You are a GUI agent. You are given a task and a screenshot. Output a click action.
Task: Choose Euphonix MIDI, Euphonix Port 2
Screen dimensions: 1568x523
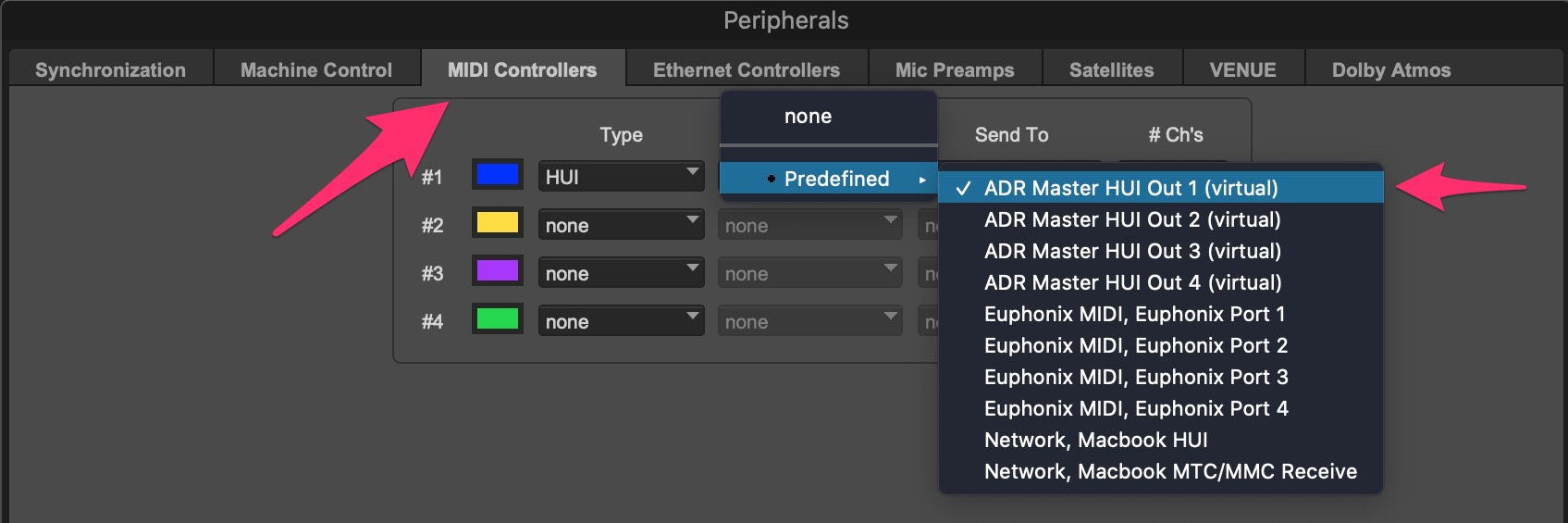pos(1161,345)
